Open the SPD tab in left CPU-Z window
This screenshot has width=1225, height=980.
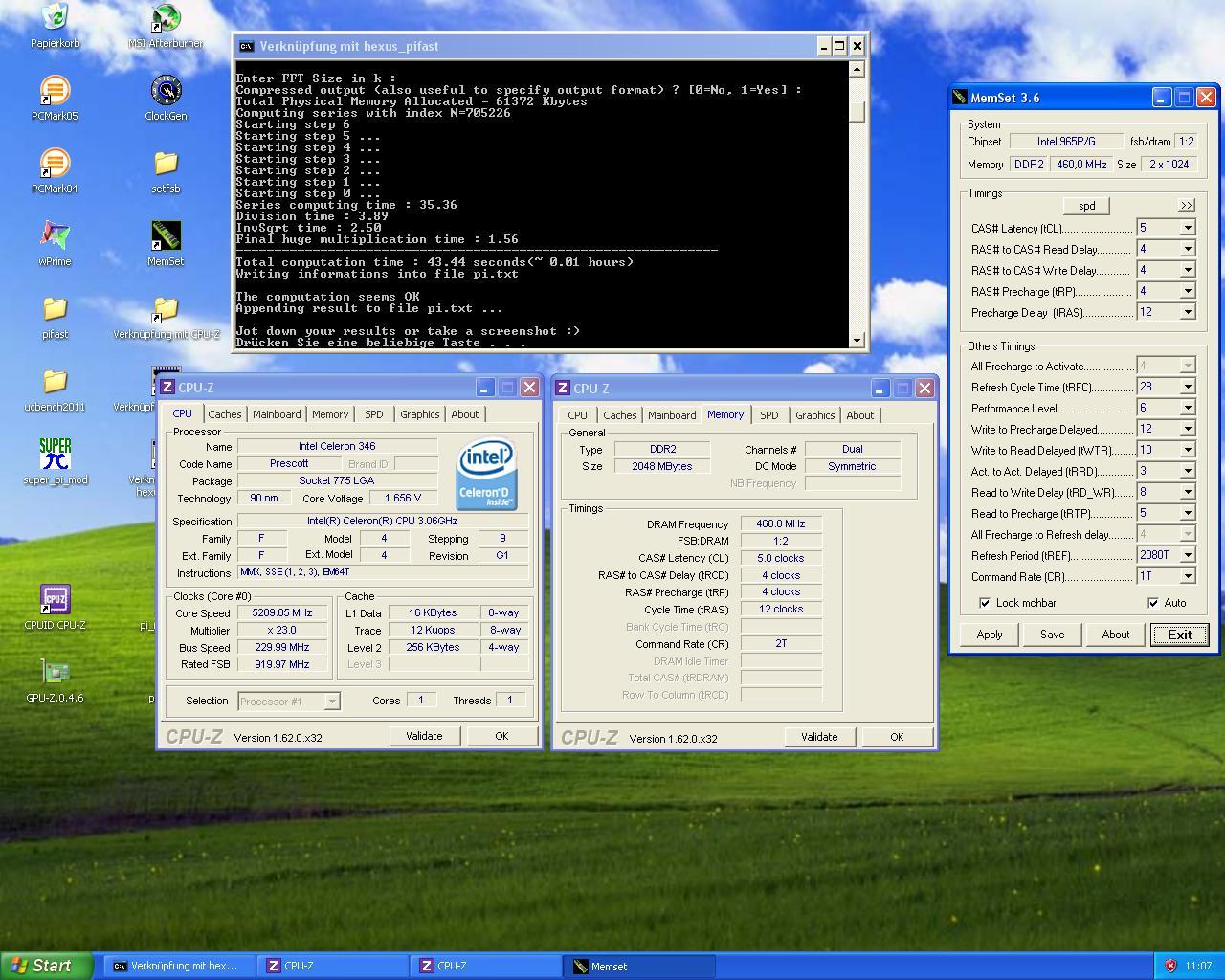(374, 414)
